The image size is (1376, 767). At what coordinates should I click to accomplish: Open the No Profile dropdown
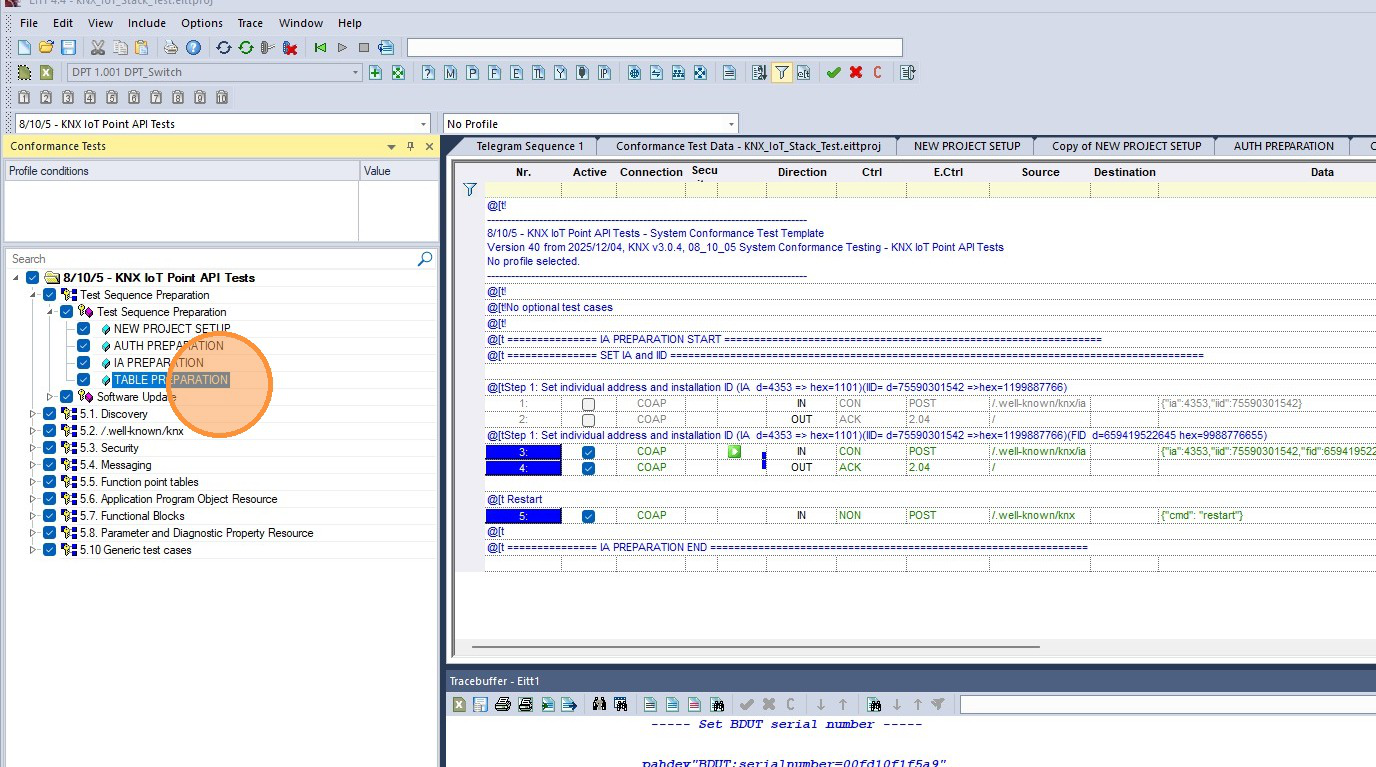(731, 124)
